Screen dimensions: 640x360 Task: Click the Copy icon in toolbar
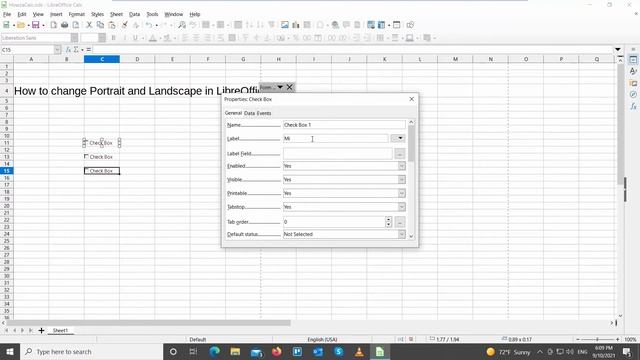click(x=100, y=25)
